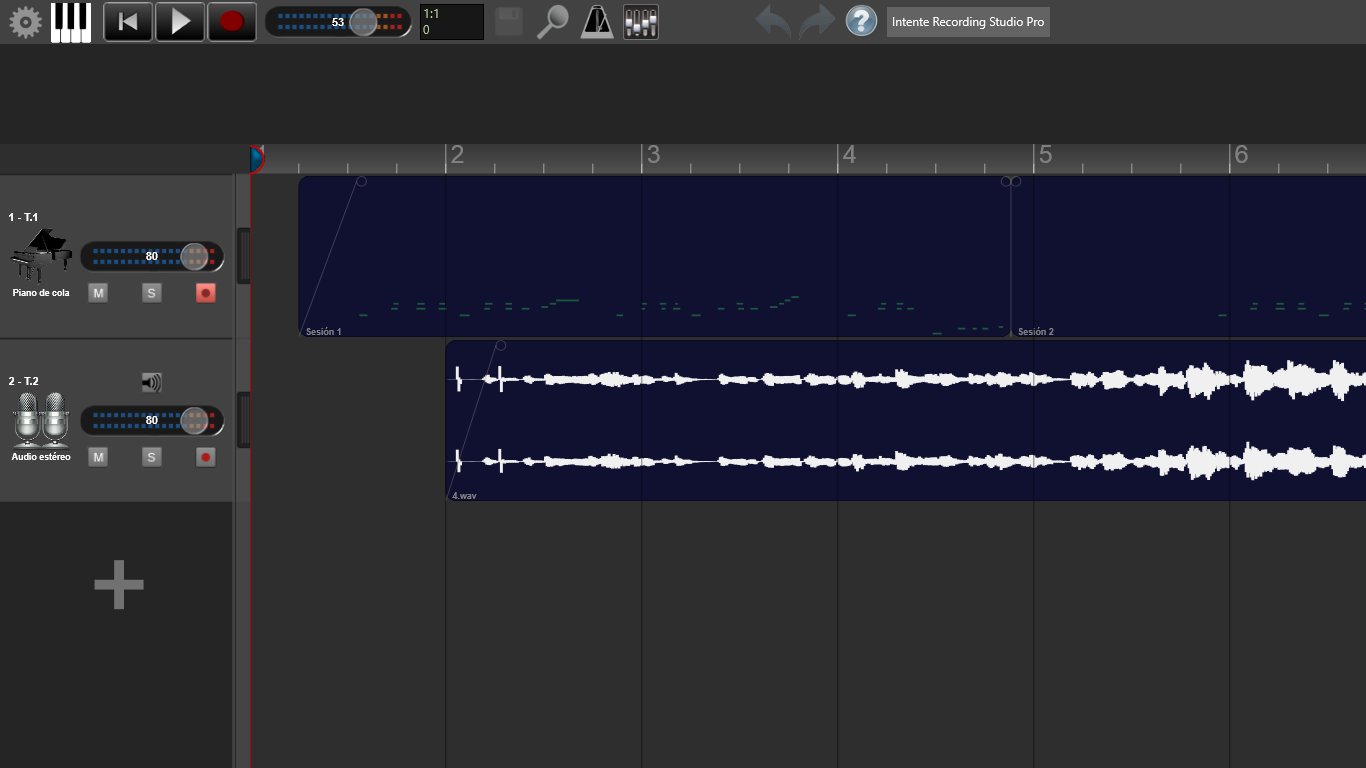Jump to bar 3 on the ruler
Screen dimensions: 1366x768
pyautogui.click(x=653, y=155)
